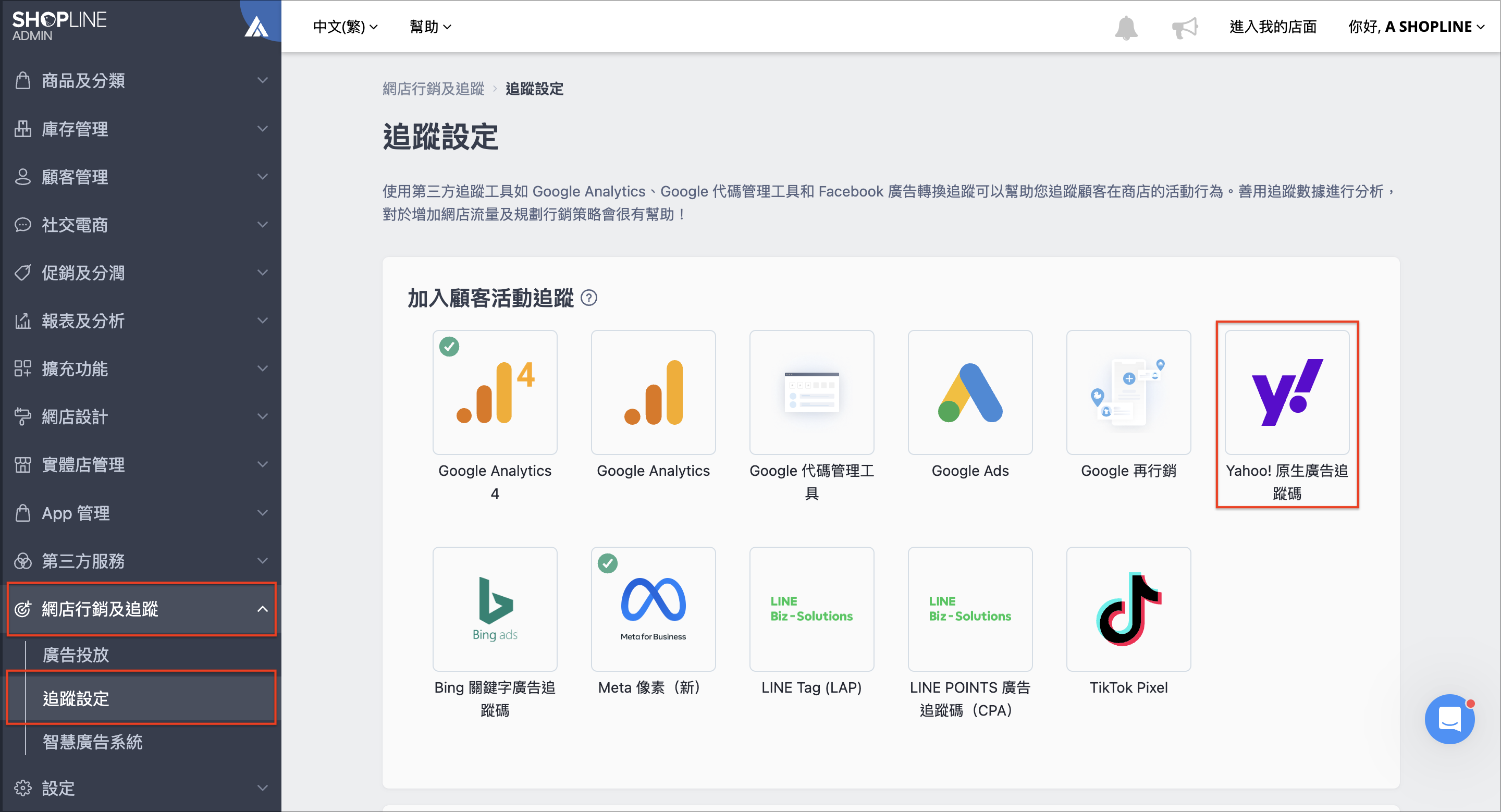Click the 促銷及分潤 tag icon
The image size is (1501, 812).
[23, 273]
